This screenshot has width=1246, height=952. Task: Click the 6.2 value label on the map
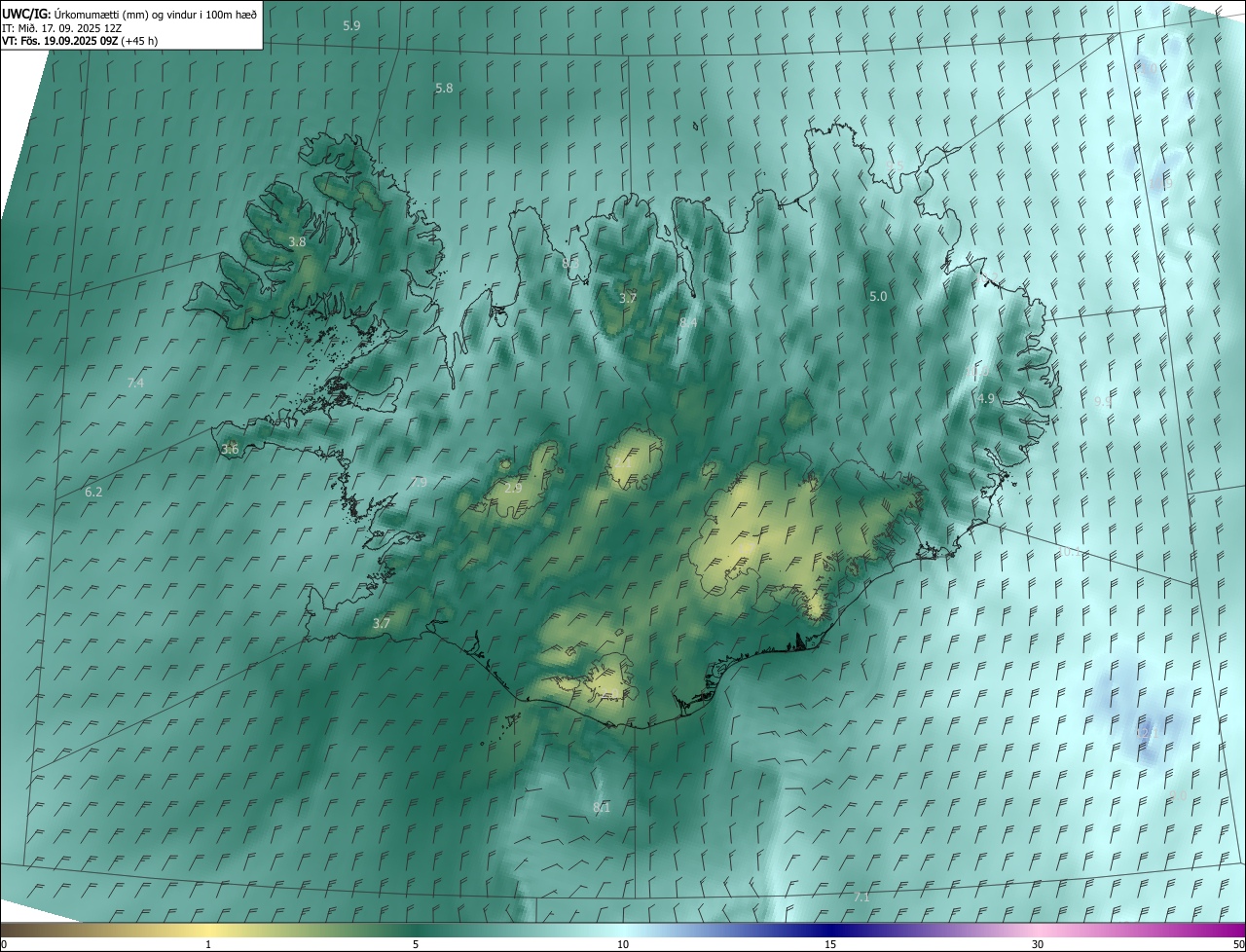pos(93,493)
